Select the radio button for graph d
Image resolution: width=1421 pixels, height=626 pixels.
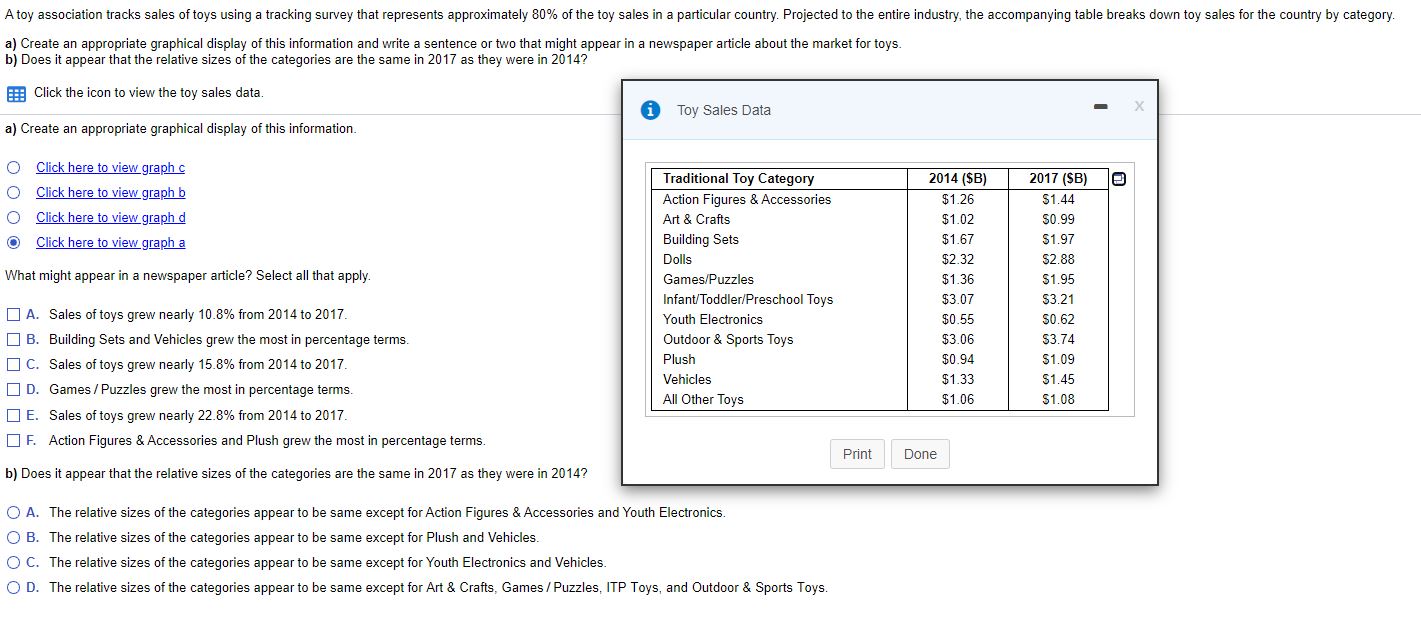(x=14, y=217)
